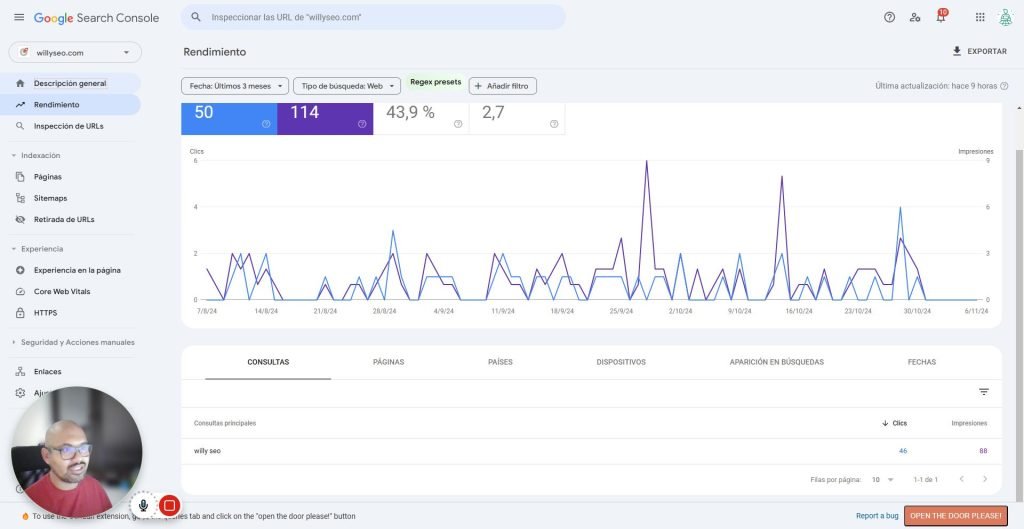Enable the average position card 2,7
Screen dimensions: 1024x529
point(517,119)
